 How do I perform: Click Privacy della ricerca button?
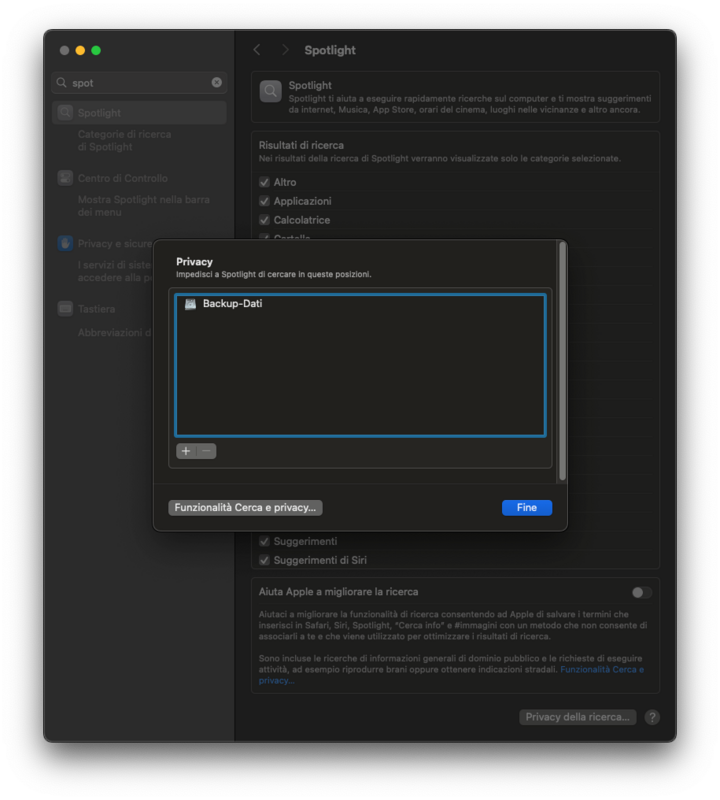coord(578,717)
